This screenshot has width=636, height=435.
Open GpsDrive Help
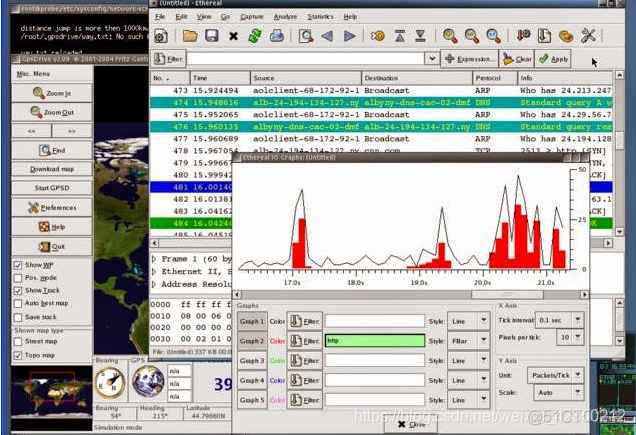(x=52, y=227)
